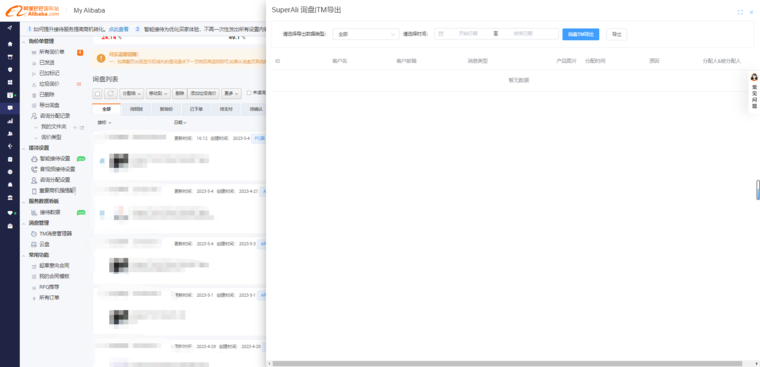Click the paper plane icon atop sidebar
The image size is (760, 367).
(10, 28)
